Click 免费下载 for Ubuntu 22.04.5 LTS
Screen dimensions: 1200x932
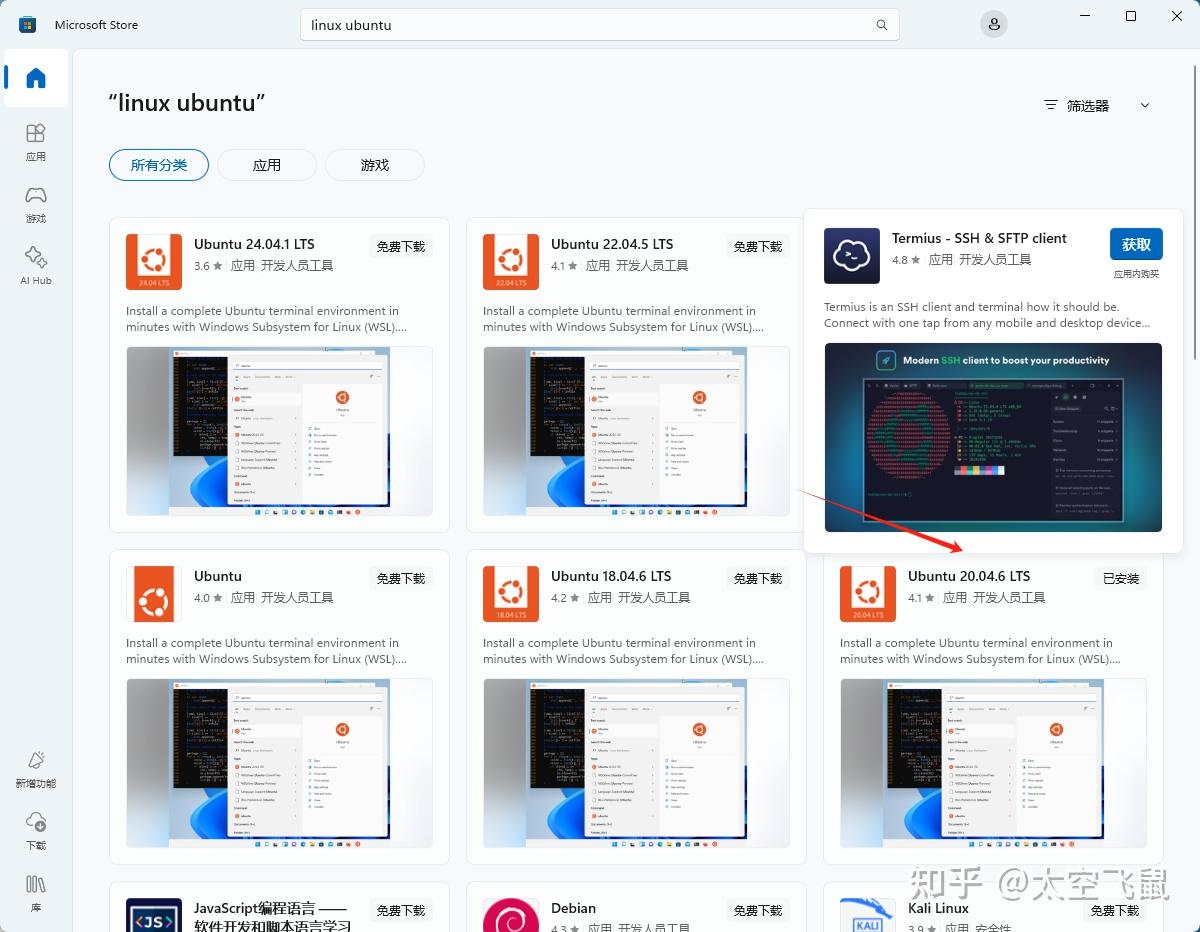point(757,246)
